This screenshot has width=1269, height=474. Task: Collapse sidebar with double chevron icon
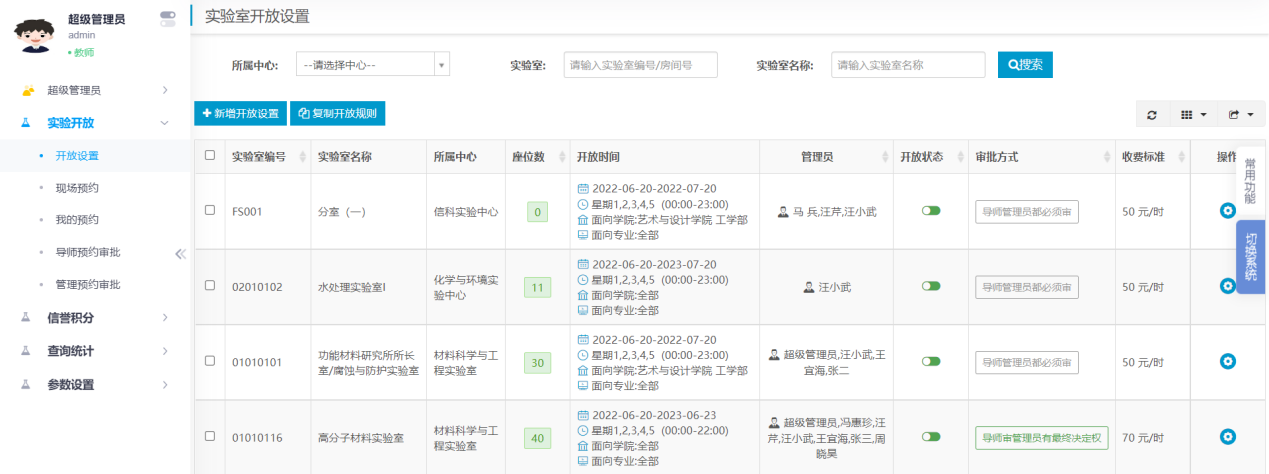(x=180, y=253)
